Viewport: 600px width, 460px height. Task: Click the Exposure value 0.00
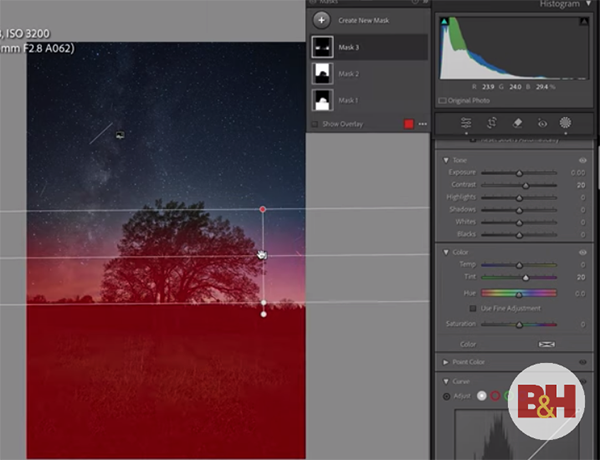(x=578, y=173)
